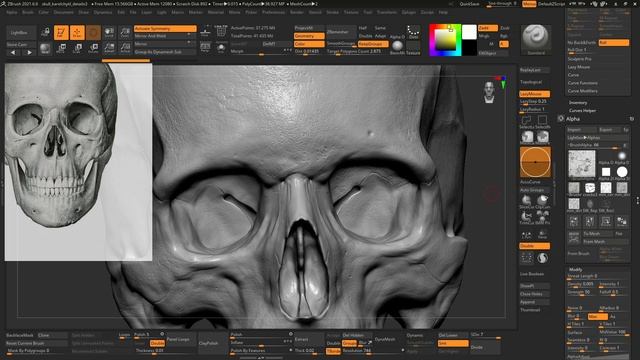Open the Help menu
The height and width of the screenshot is (360, 640).
click(443, 12)
